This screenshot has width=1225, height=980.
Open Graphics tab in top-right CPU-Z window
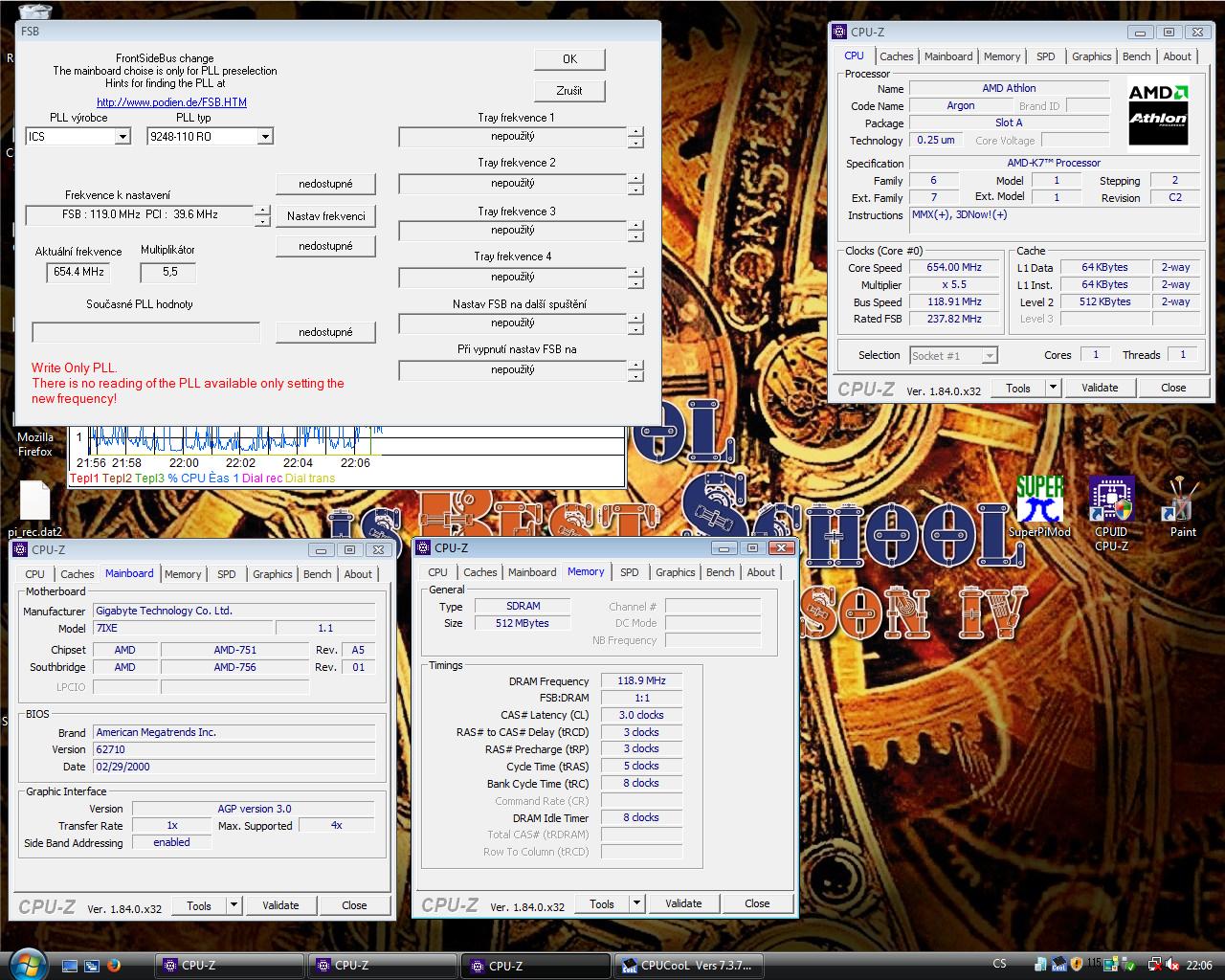pos(1091,56)
